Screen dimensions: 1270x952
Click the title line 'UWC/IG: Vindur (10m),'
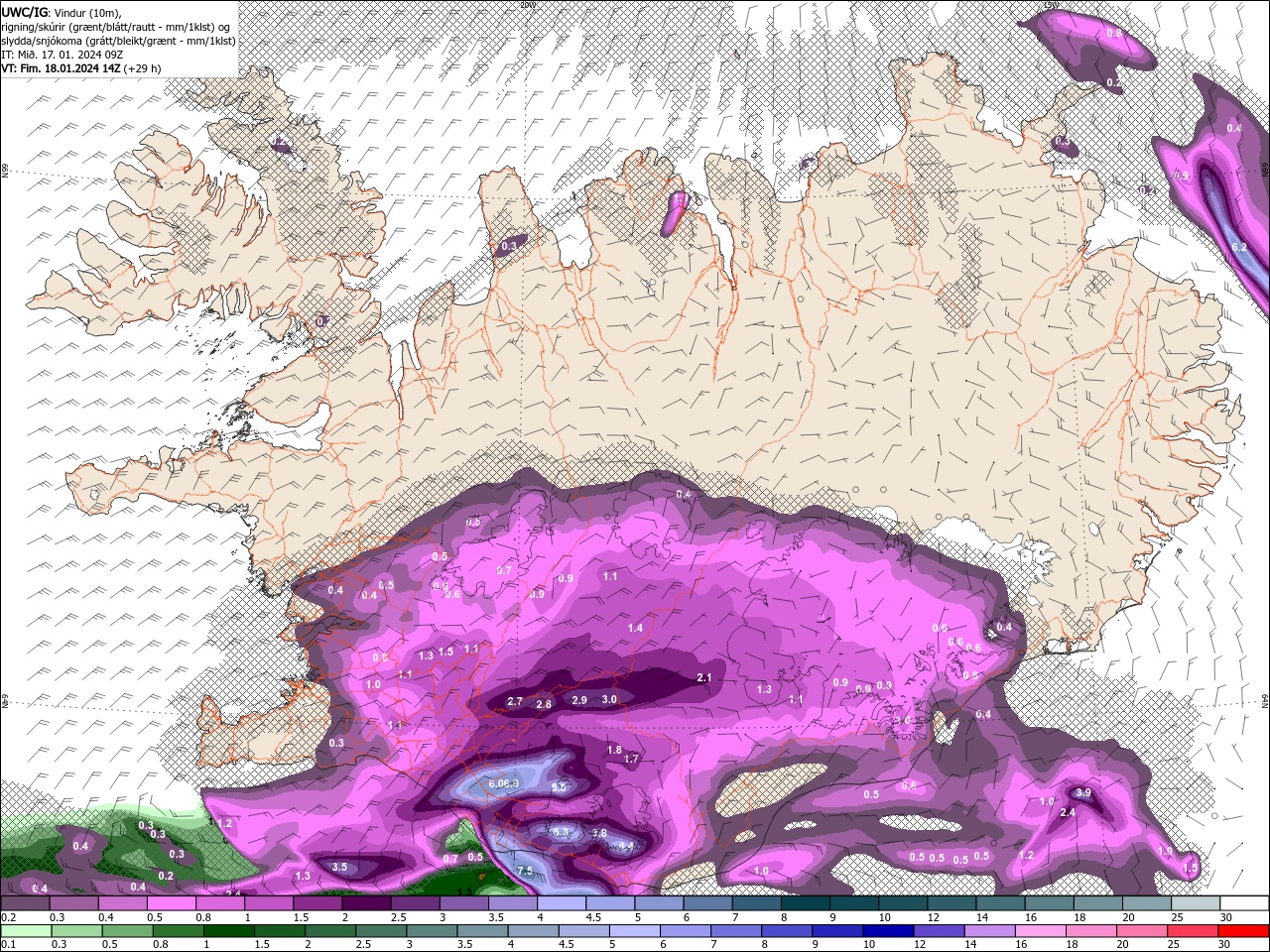[61, 12]
